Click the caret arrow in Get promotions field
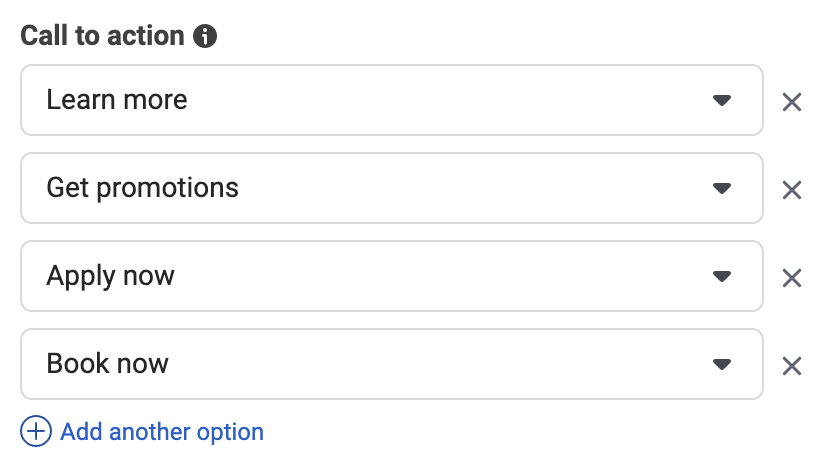The width and height of the screenshot is (826, 466). pos(722,188)
